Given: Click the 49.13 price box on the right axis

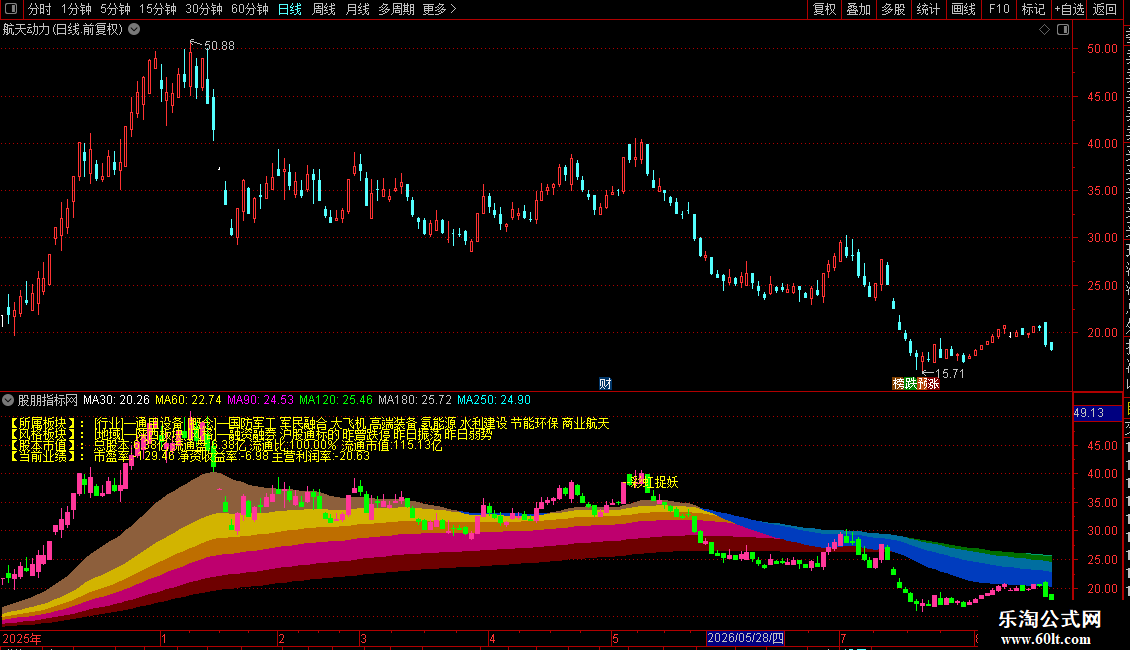Looking at the screenshot, I should (x=1097, y=413).
